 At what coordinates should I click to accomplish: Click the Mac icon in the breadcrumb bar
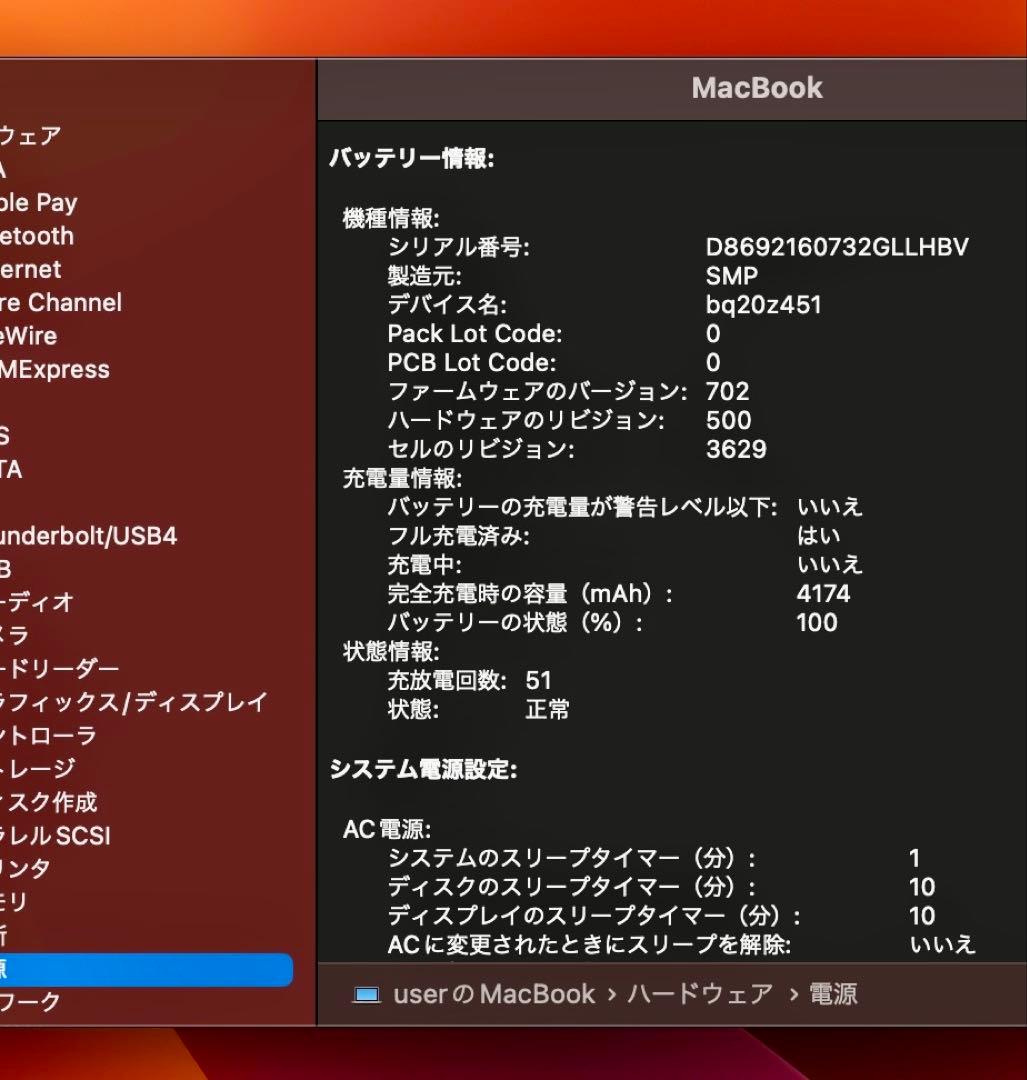[x=367, y=994]
